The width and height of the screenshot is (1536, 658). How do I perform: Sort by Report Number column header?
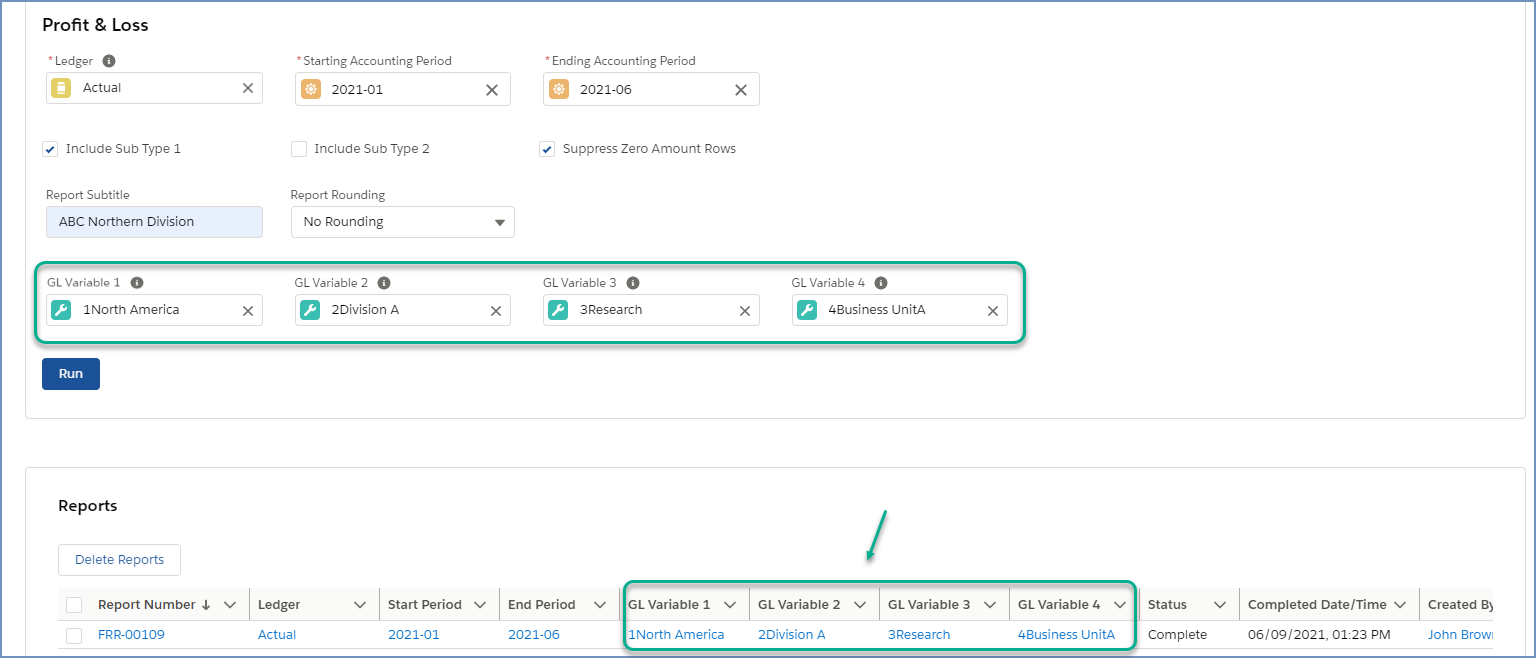click(146, 605)
